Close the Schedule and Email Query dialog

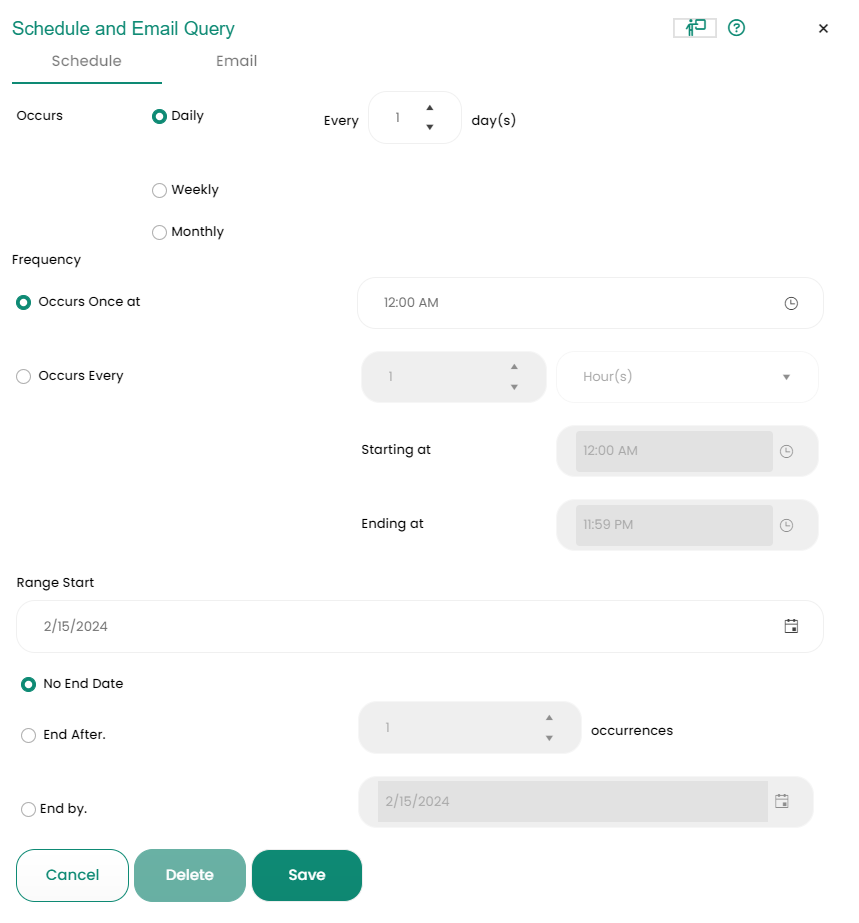pyautogui.click(x=823, y=29)
